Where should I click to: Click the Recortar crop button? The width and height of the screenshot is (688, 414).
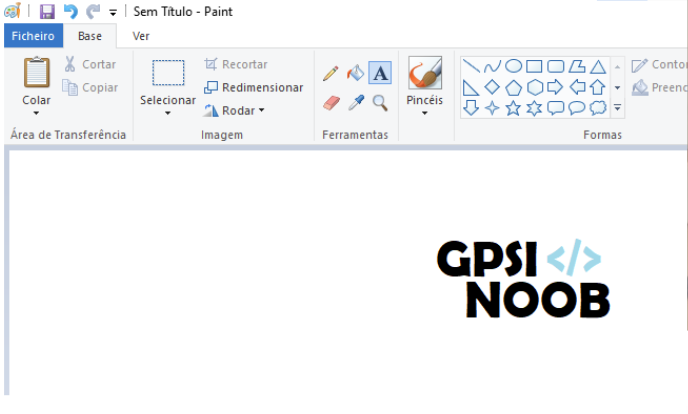[x=236, y=64]
